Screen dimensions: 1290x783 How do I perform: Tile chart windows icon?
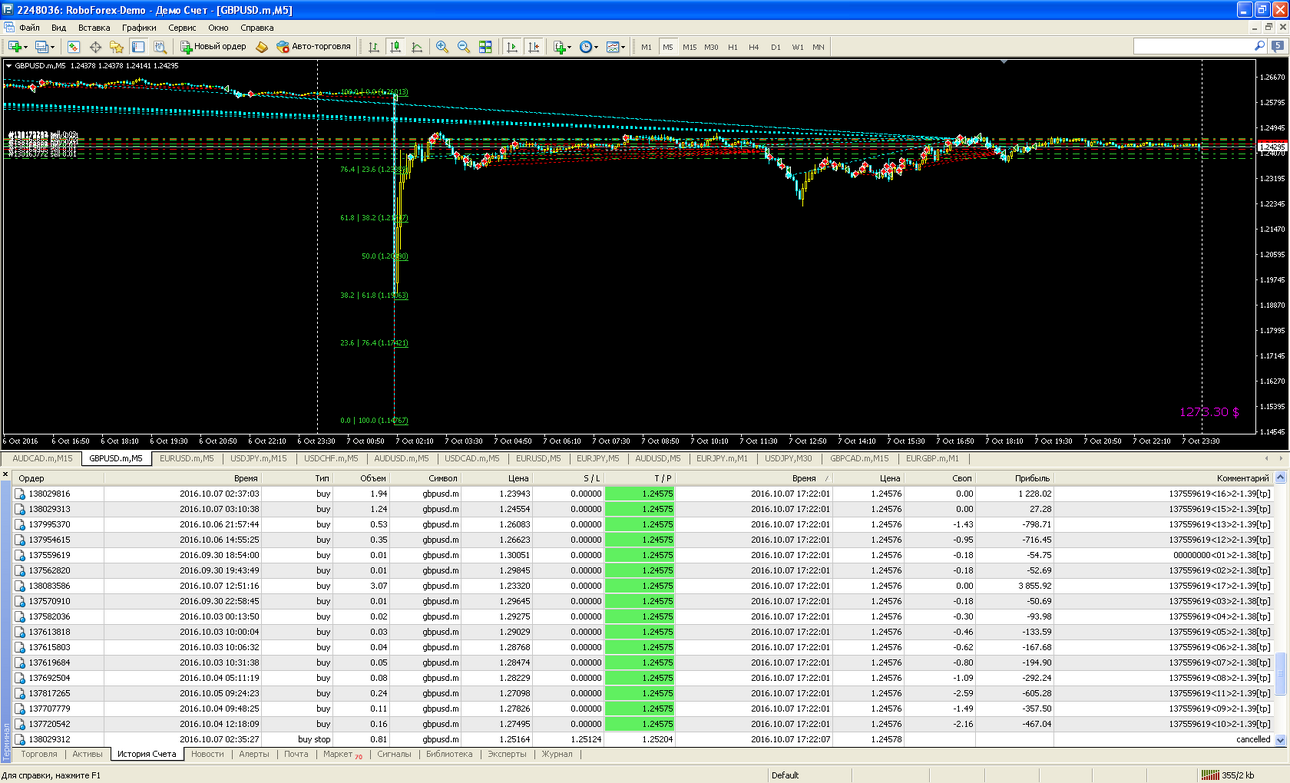pos(486,47)
